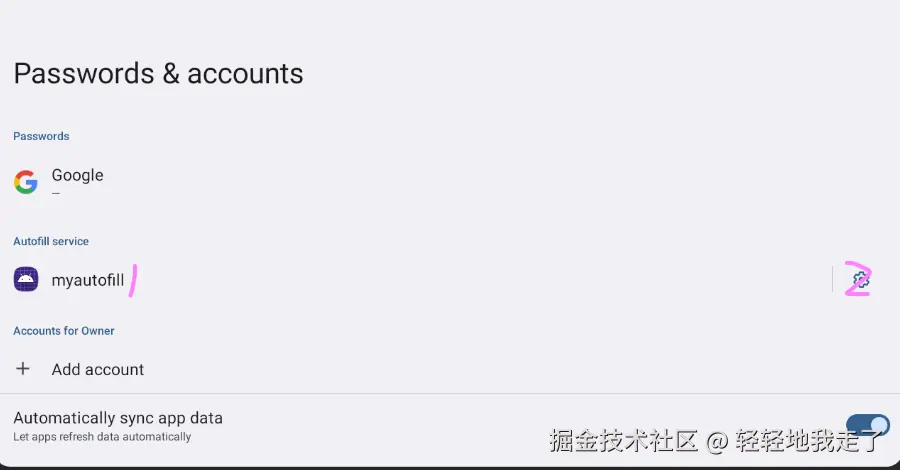Image resolution: width=900 pixels, height=470 pixels.
Task: Click the Let apps refresh data automatically description
Action: click(102, 437)
